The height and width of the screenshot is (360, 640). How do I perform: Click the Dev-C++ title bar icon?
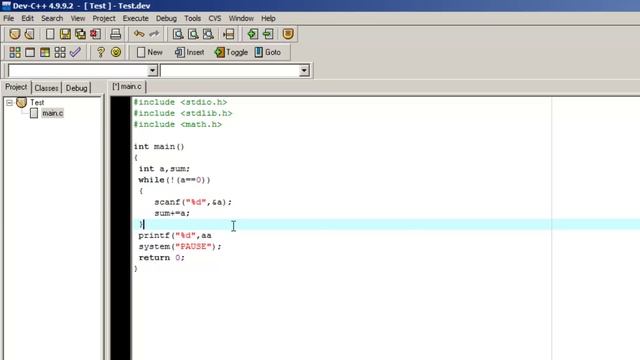(x=6, y=6)
